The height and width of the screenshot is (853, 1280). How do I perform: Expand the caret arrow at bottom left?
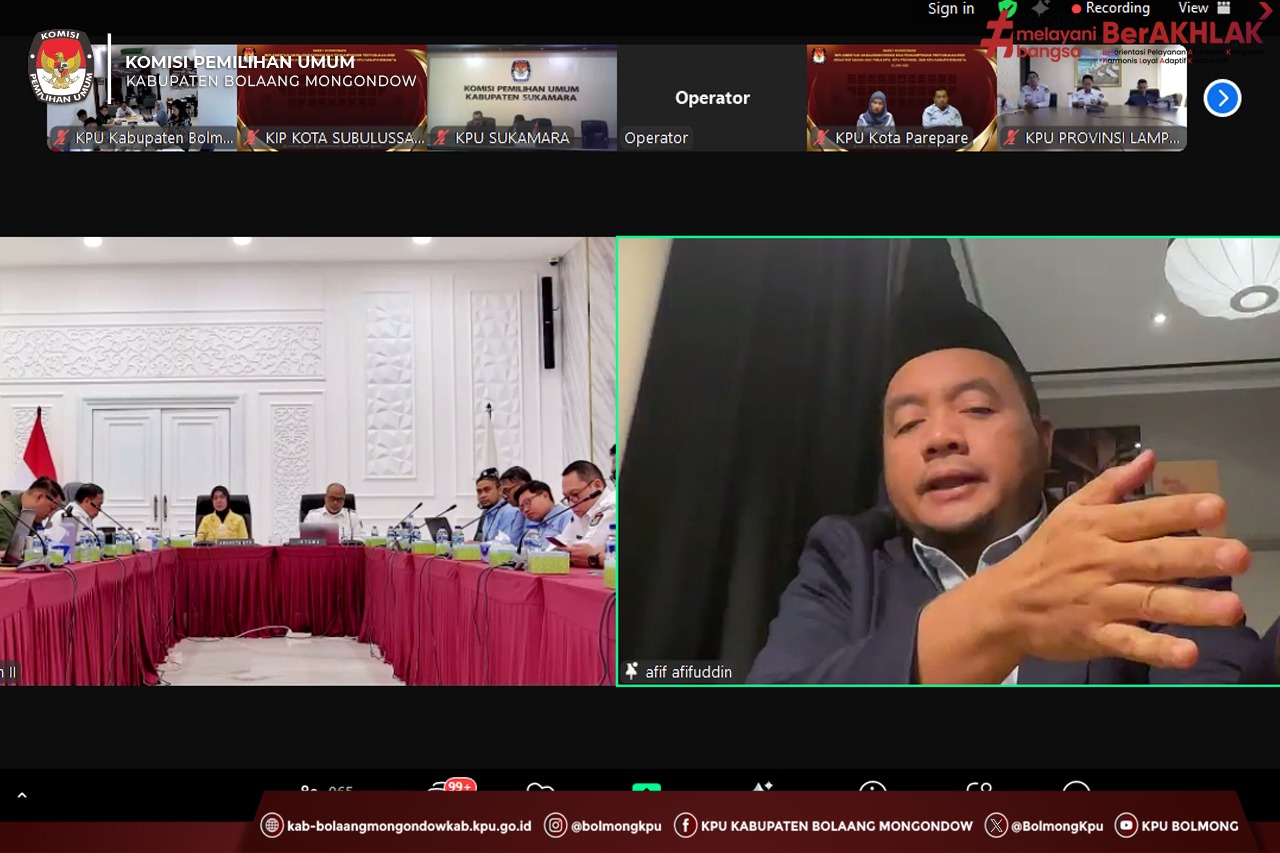point(22,796)
